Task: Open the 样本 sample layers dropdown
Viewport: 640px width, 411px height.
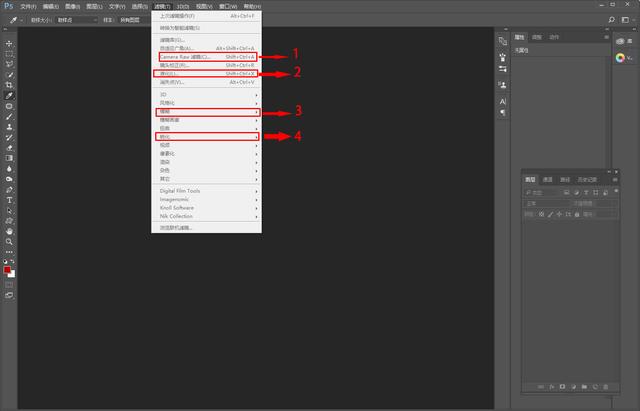Action: click(x=134, y=20)
